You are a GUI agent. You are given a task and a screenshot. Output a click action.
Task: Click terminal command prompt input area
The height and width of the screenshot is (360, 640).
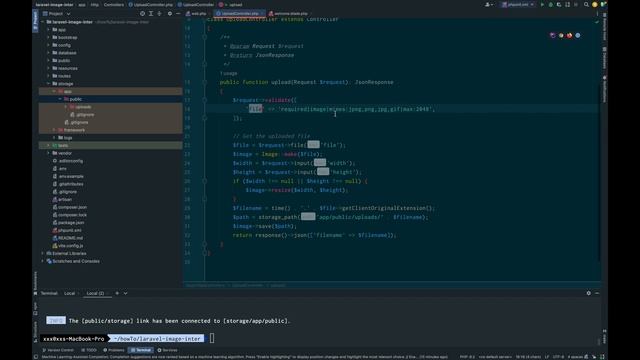click(x=212, y=338)
